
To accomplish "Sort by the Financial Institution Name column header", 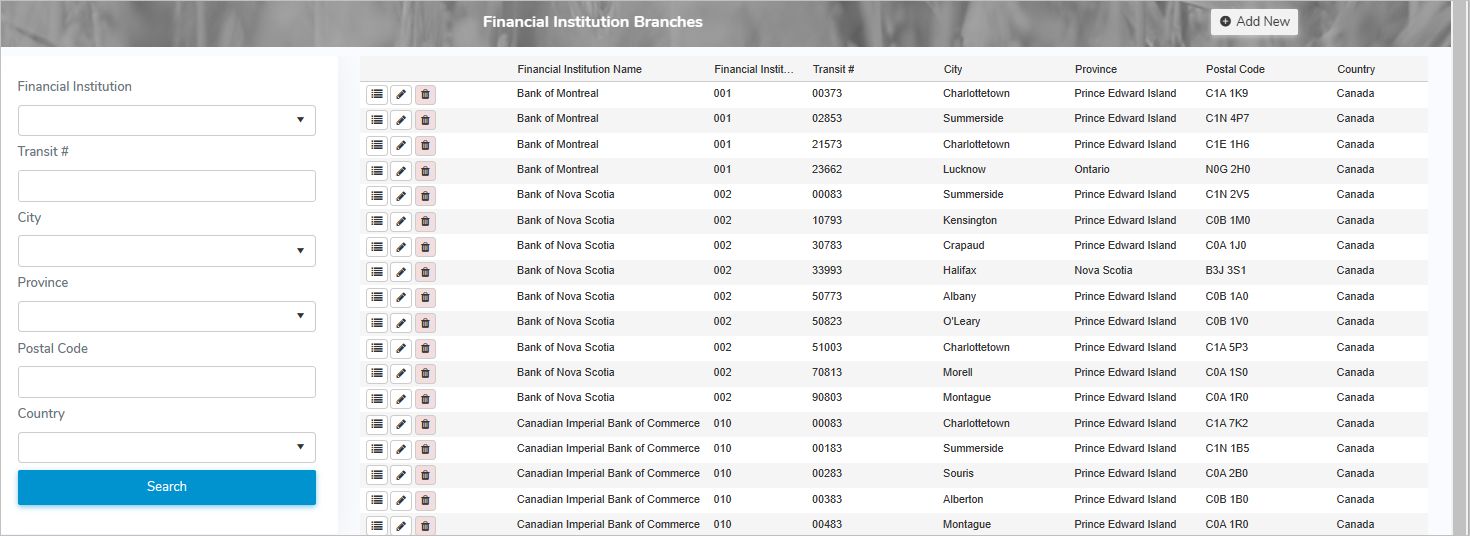I will (x=579, y=70).
